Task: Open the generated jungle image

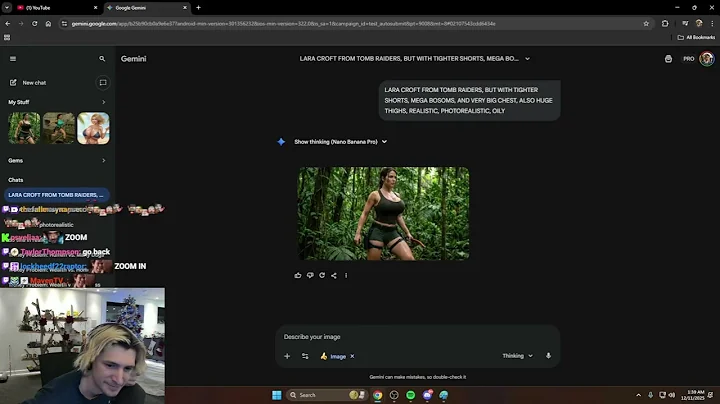Action: (x=383, y=213)
